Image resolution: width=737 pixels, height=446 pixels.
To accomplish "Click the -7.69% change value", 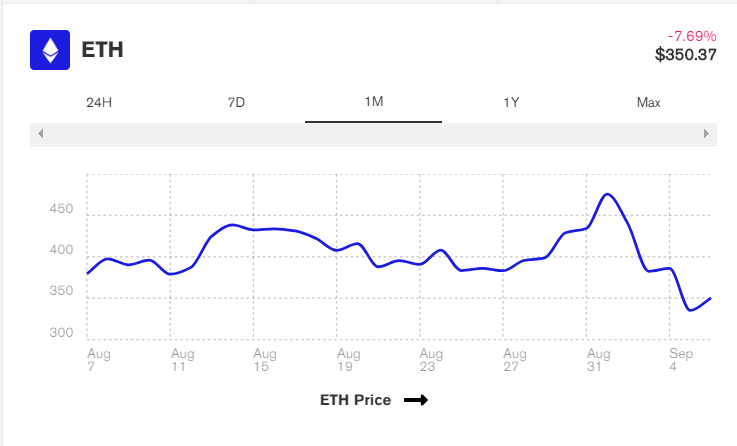I will point(692,36).
